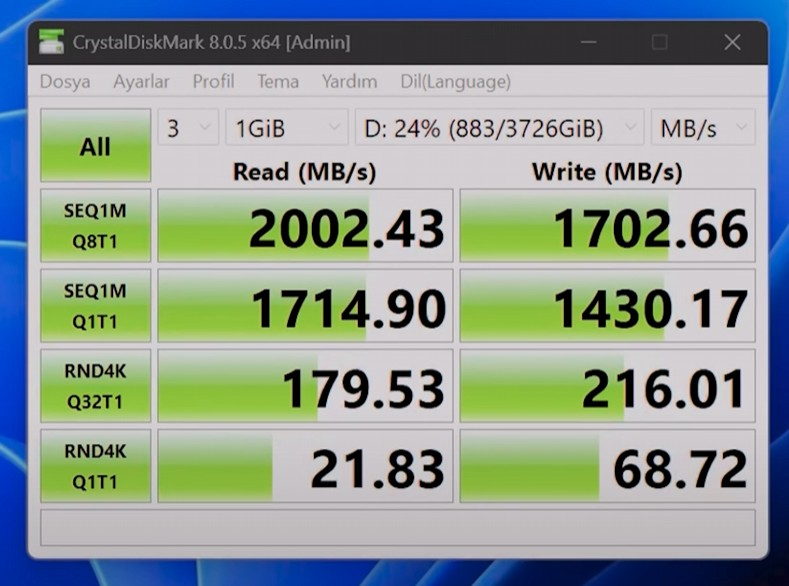Open the Dosya menu
Image resolution: width=789 pixels, height=586 pixels.
[x=65, y=81]
